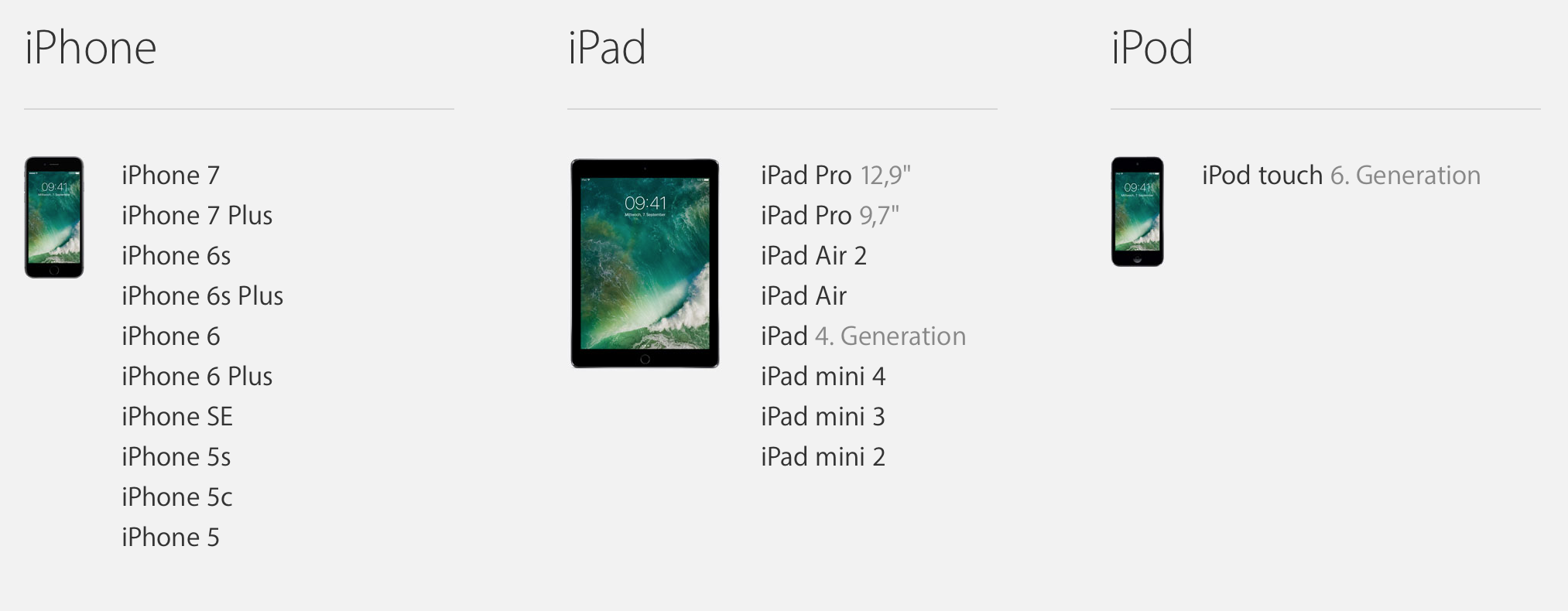Click the iPad section heading
The width and height of the screenshot is (1568, 611).
coord(607,48)
